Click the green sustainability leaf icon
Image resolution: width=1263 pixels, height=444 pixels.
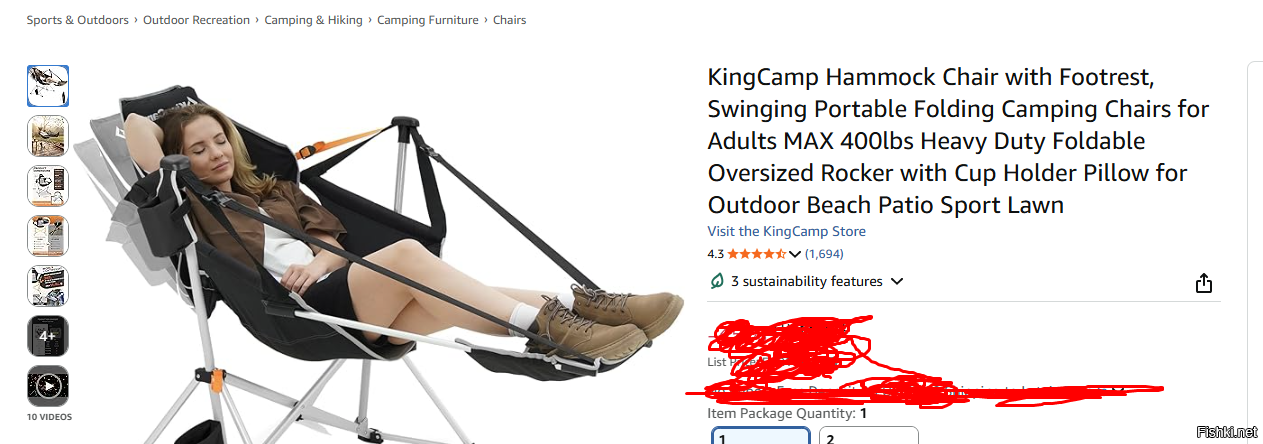click(x=716, y=281)
